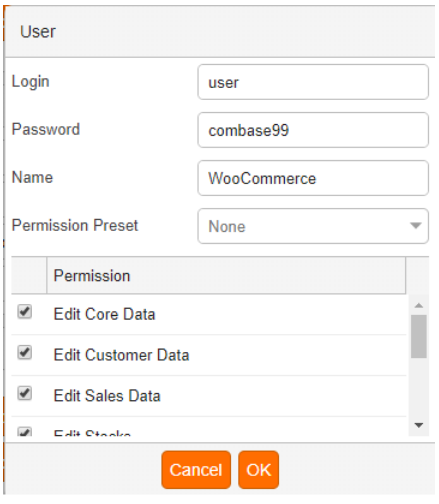The image size is (439, 504).
Task: Select the Password field containing combase99
Action: 313,130
